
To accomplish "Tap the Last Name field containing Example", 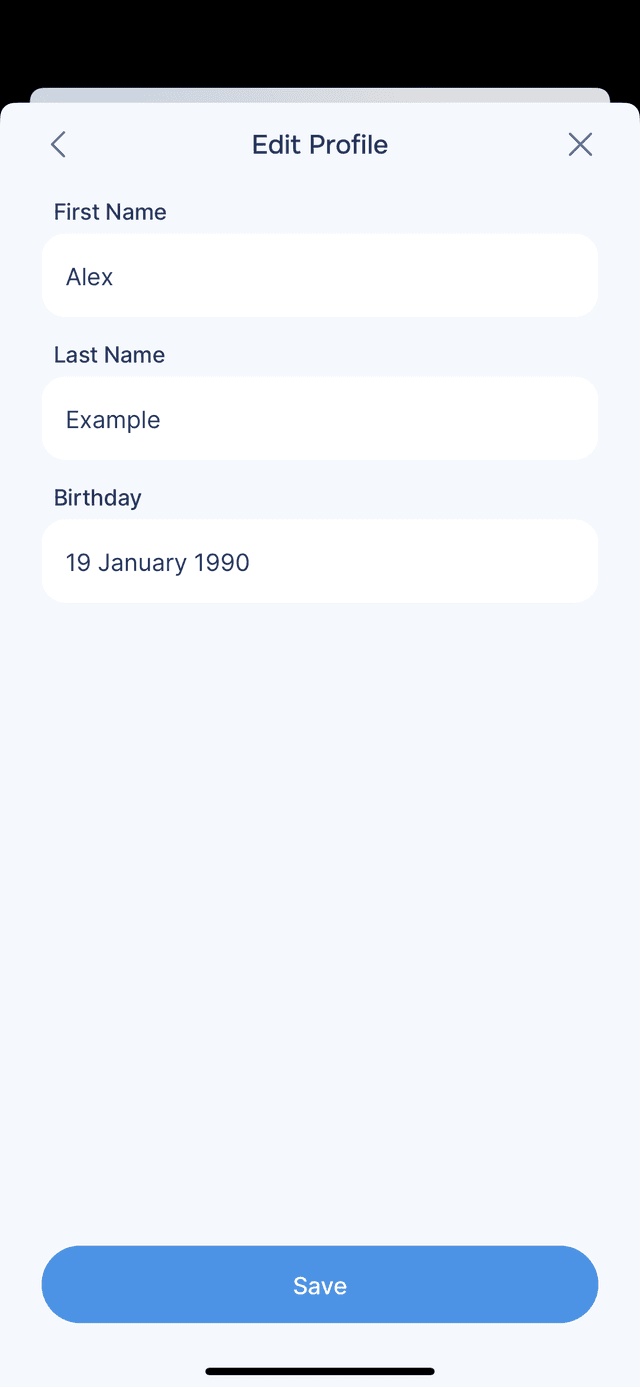I will (320, 418).
